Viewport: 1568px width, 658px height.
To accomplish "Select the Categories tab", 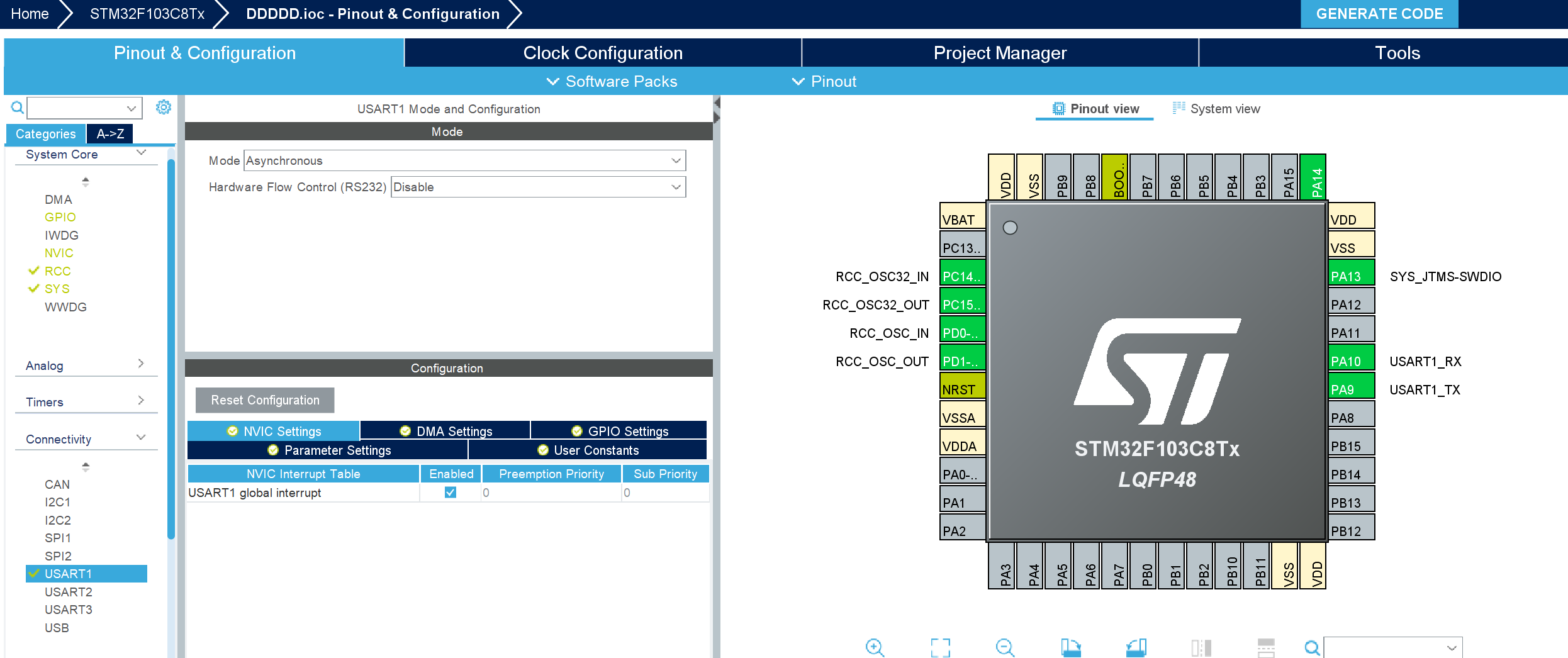I will pos(45,133).
